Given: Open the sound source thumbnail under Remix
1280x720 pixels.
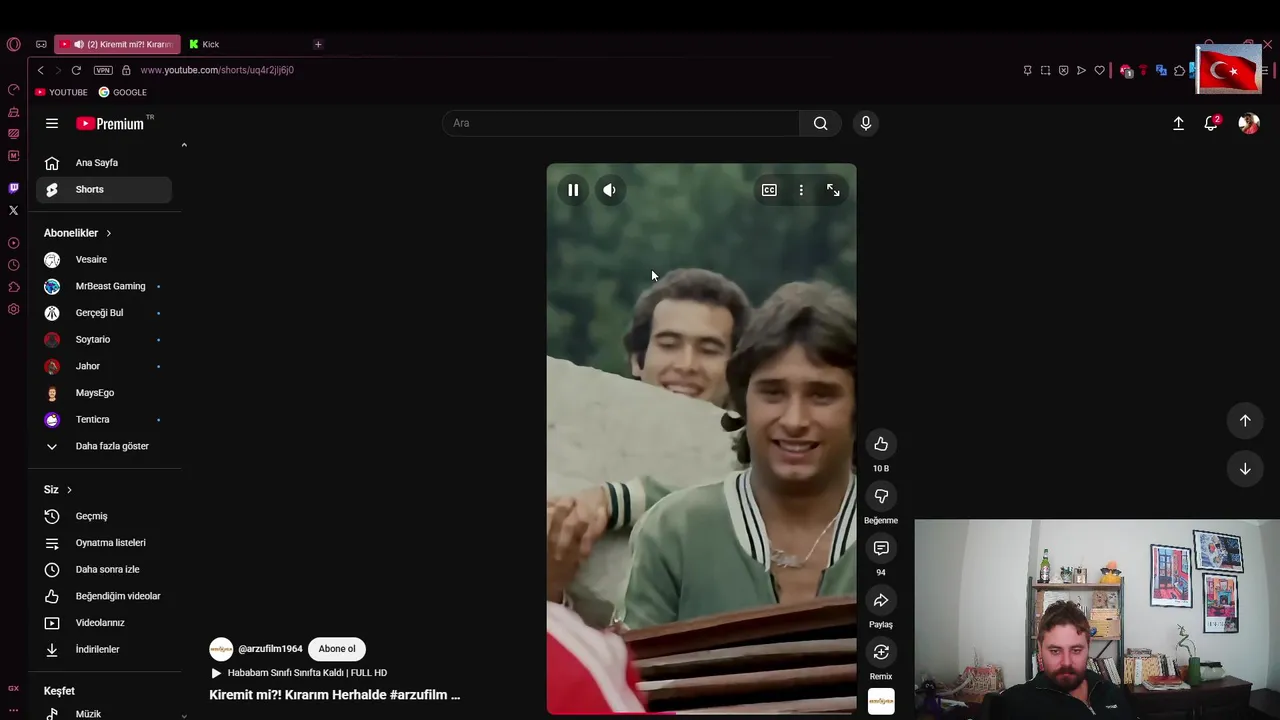Looking at the screenshot, I should click(881, 702).
